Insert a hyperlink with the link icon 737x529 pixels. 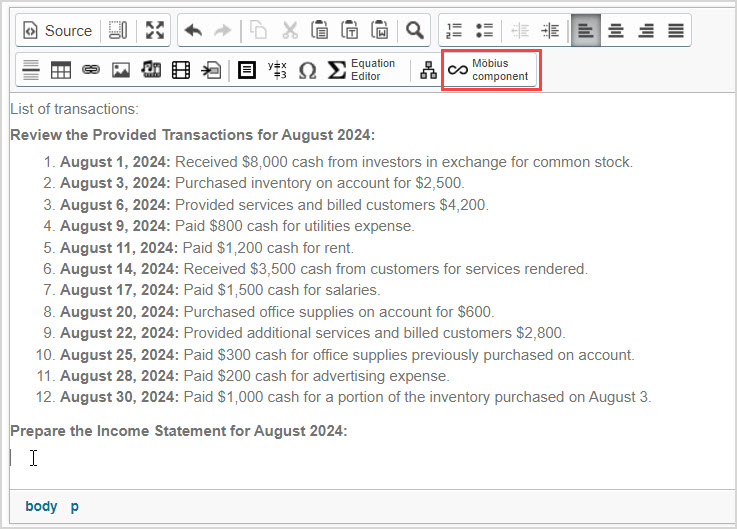click(91, 70)
